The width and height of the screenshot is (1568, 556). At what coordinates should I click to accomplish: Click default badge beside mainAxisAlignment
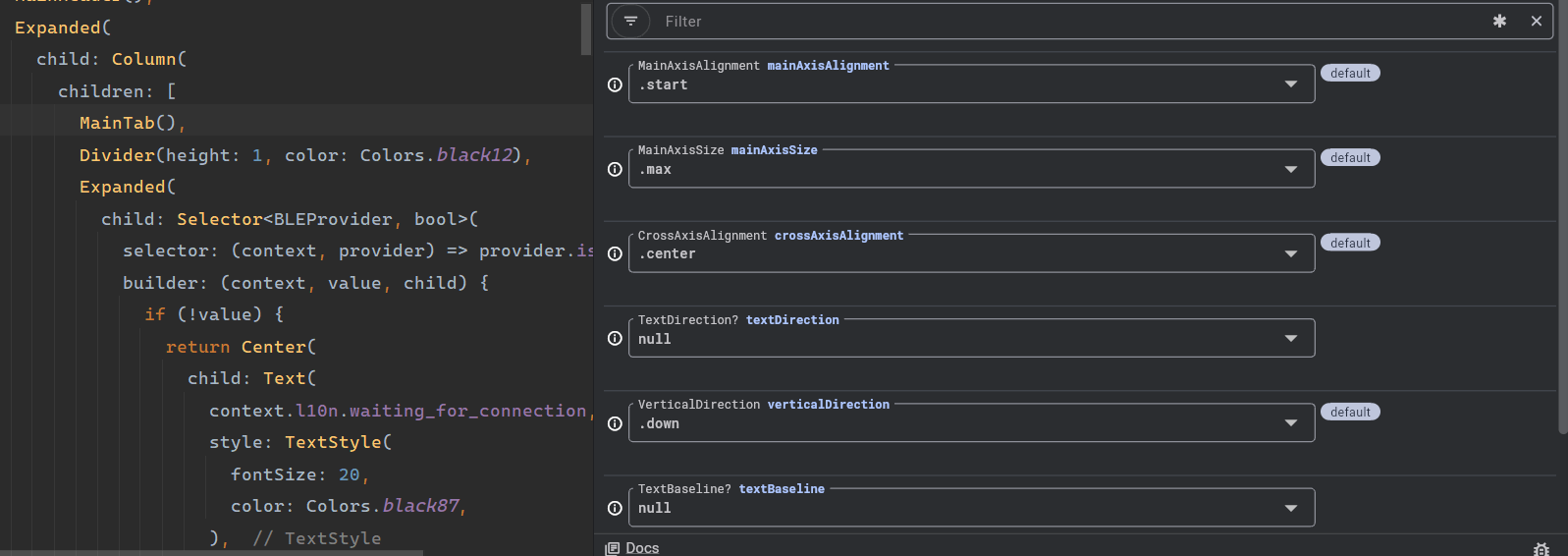pyautogui.click(x=1350, y=73)
